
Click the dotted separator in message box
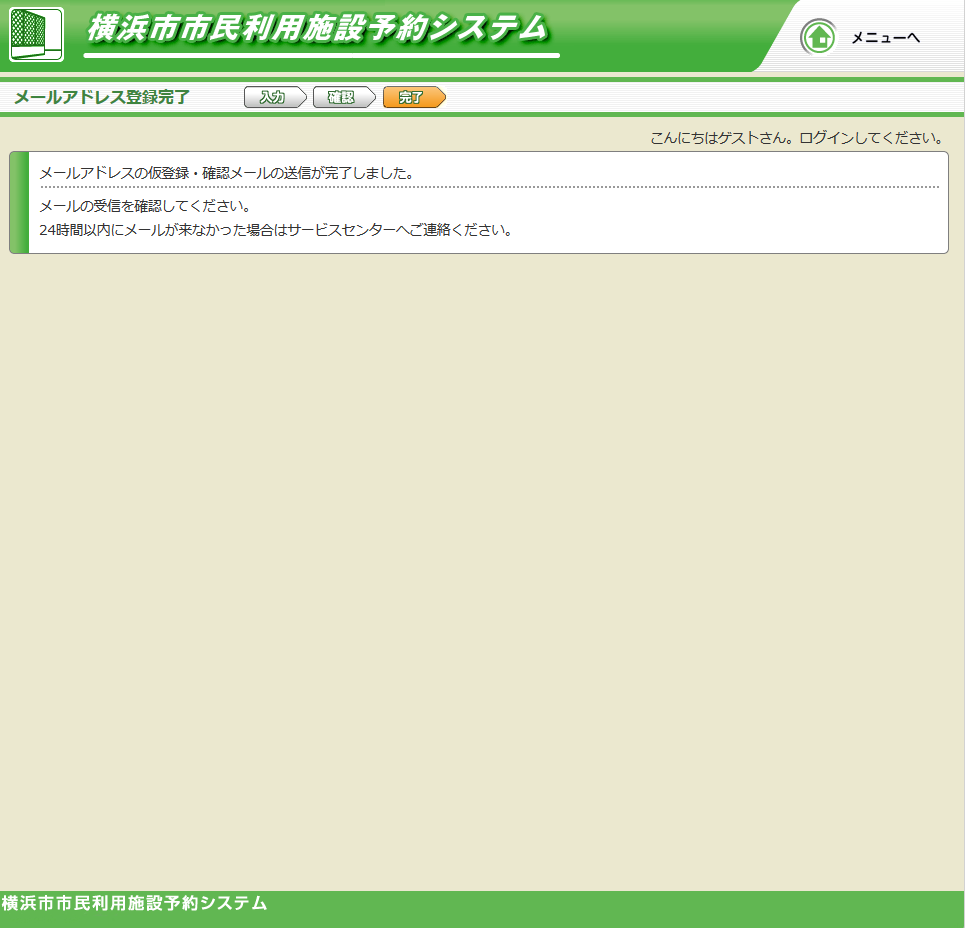[x=488, y=187]
